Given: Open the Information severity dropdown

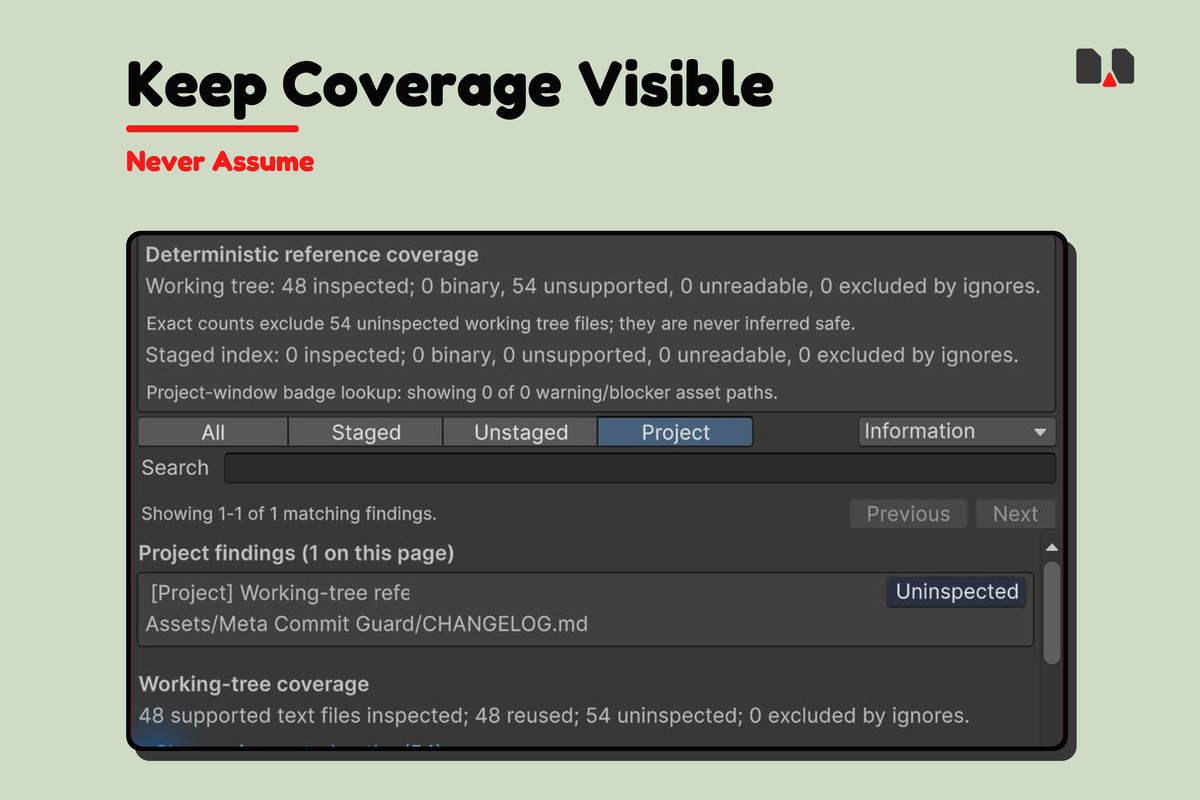Looking at the screenshot, I should 957,431.
